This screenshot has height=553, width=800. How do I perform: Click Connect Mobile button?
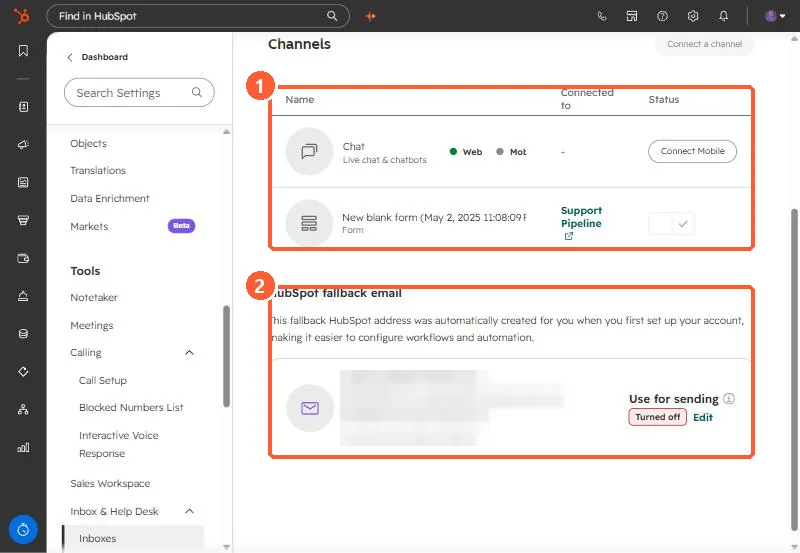point(692,151)
